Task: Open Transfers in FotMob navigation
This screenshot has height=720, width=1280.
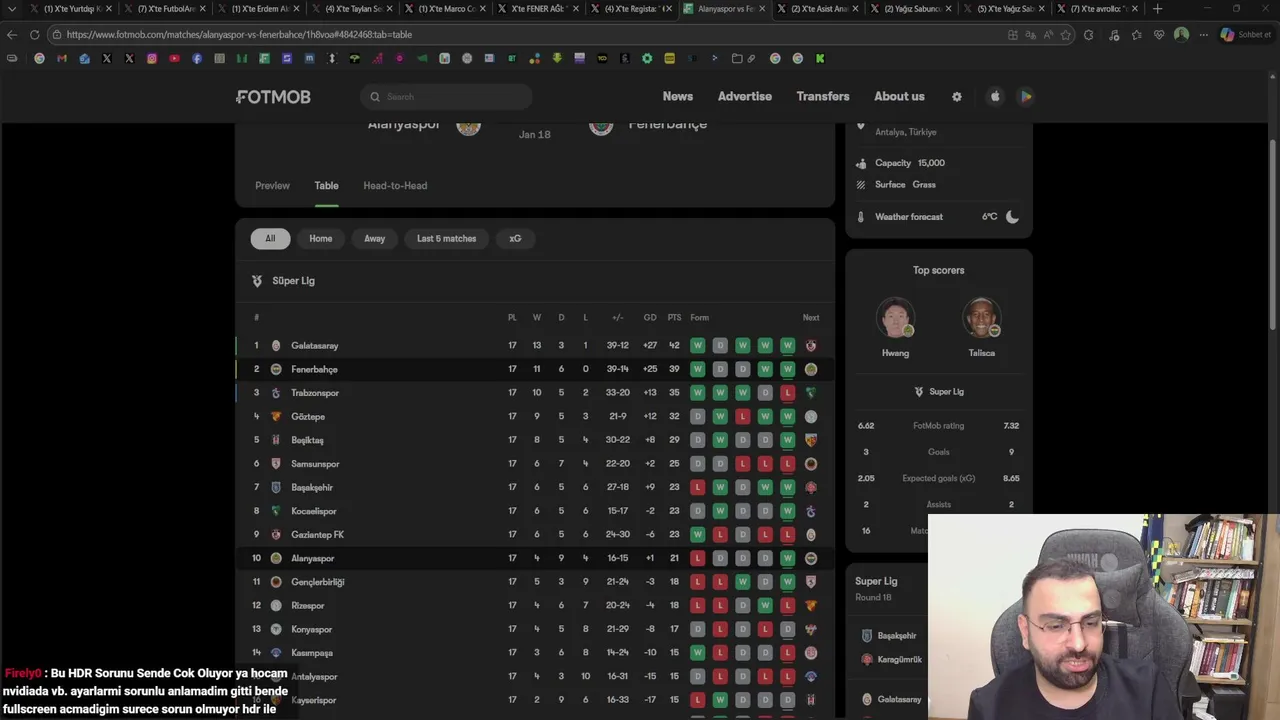Action: tap(823, 97)
